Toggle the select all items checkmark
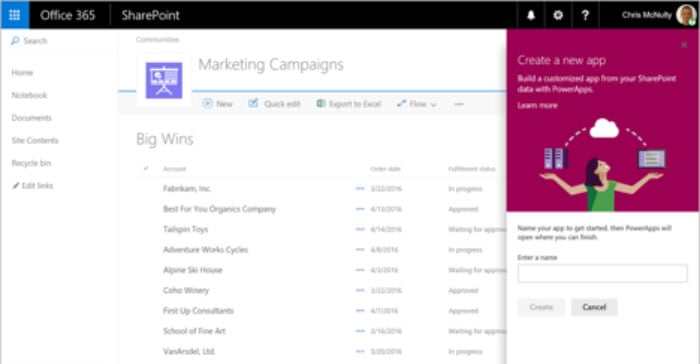The width and height of the screenshot is (700, 364). (x=146, y=168)
